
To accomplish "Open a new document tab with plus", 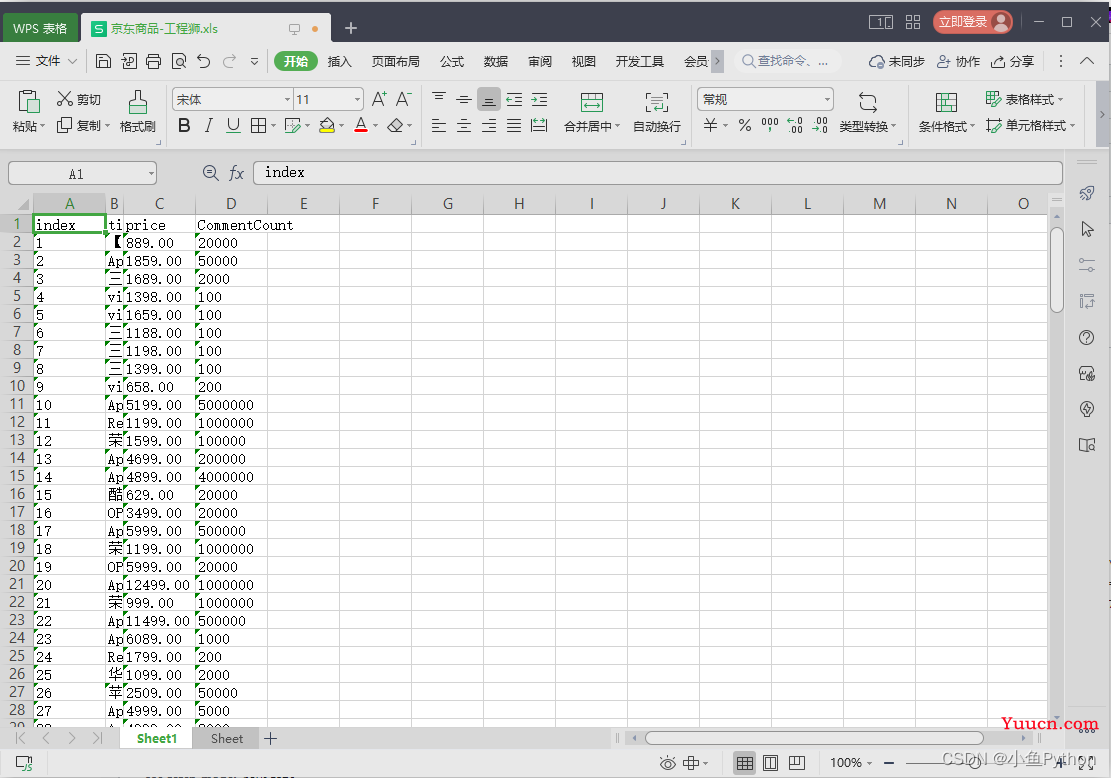I will coord(351,28).
